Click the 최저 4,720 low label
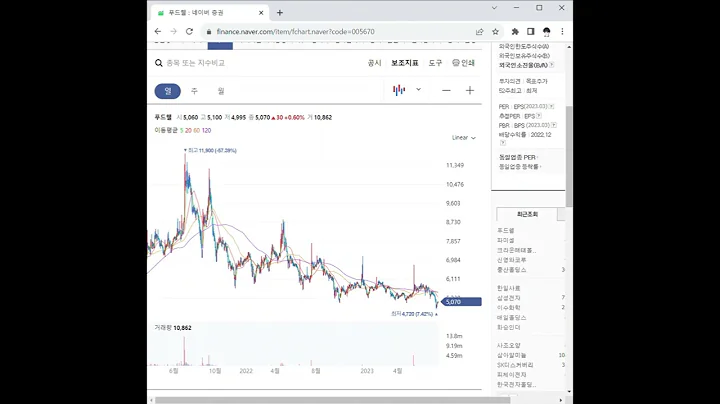This screenshot has height=404, width=720. 414,314
